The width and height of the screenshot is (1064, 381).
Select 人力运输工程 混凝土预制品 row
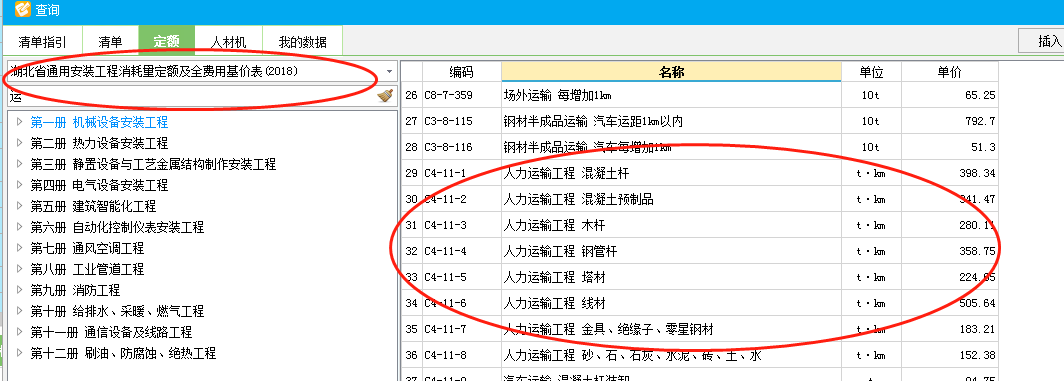click(x=699, y=200)
